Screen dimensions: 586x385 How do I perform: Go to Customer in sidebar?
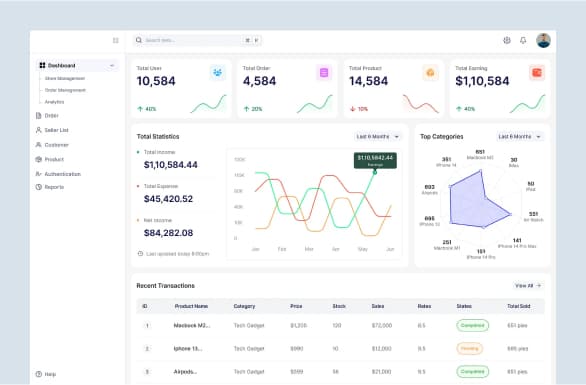tap(56, 145)
